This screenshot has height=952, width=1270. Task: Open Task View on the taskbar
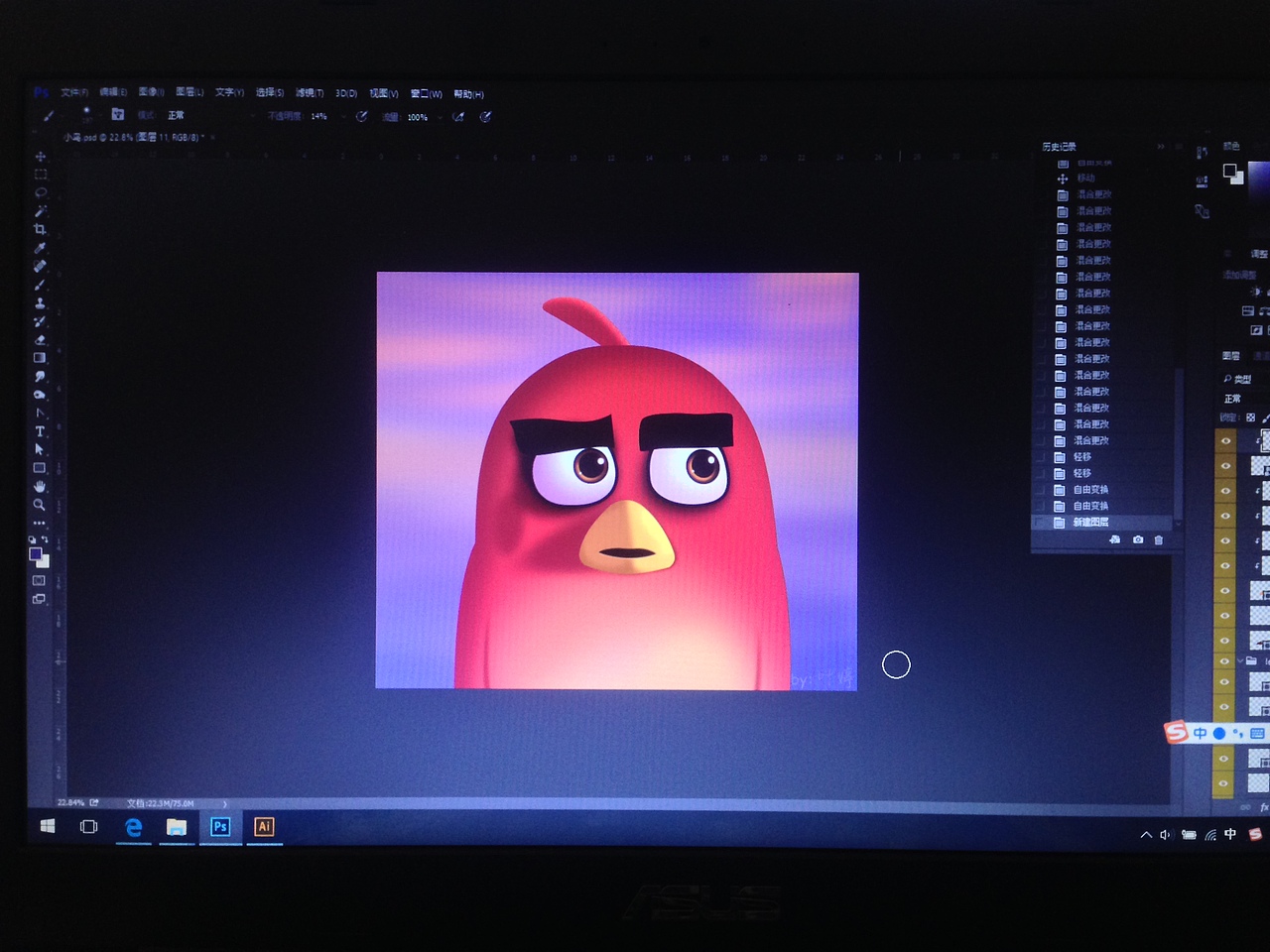point(88,826)
